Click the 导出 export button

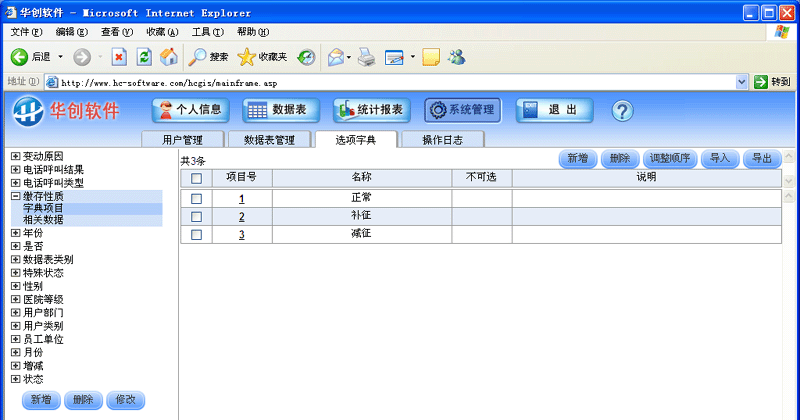(x=762, y=158)
